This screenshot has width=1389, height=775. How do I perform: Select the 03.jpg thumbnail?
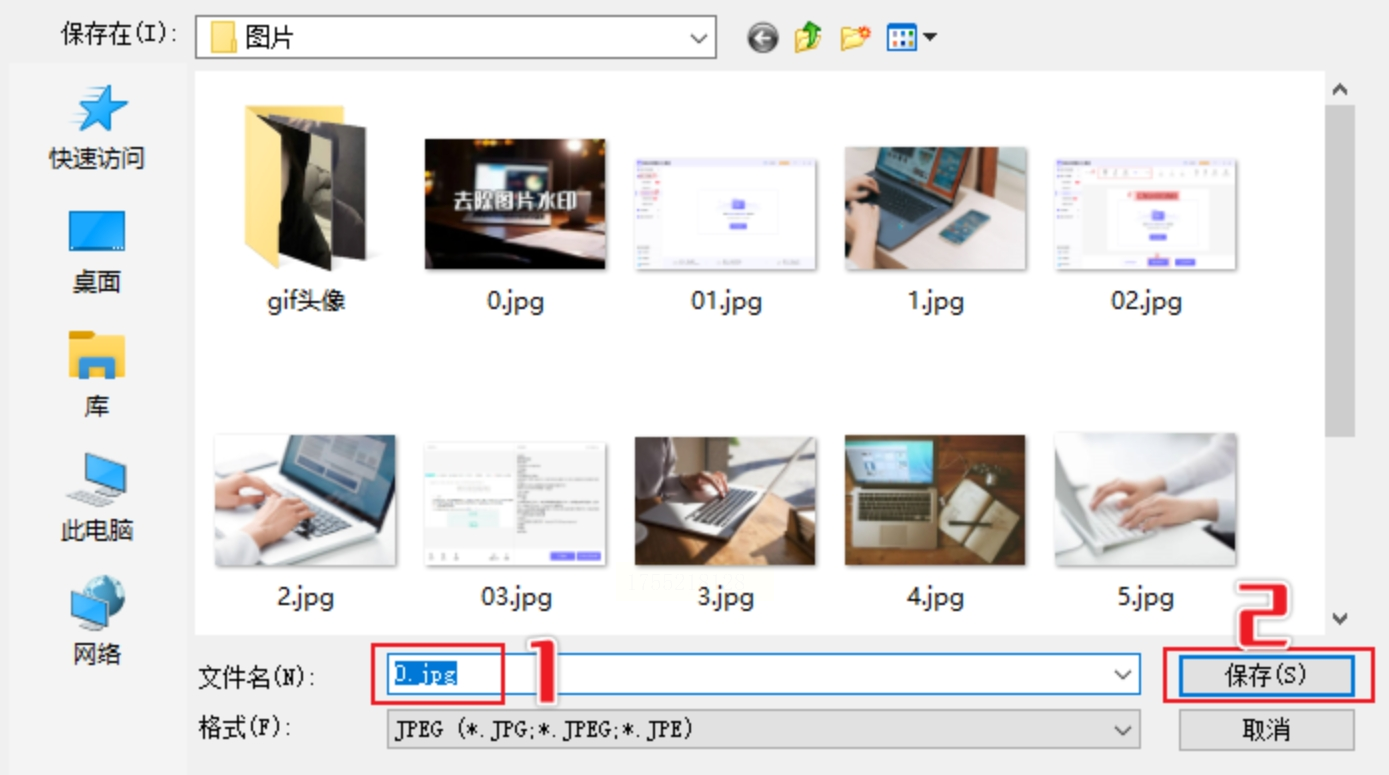pyautogui.click(x=515, y=503)
